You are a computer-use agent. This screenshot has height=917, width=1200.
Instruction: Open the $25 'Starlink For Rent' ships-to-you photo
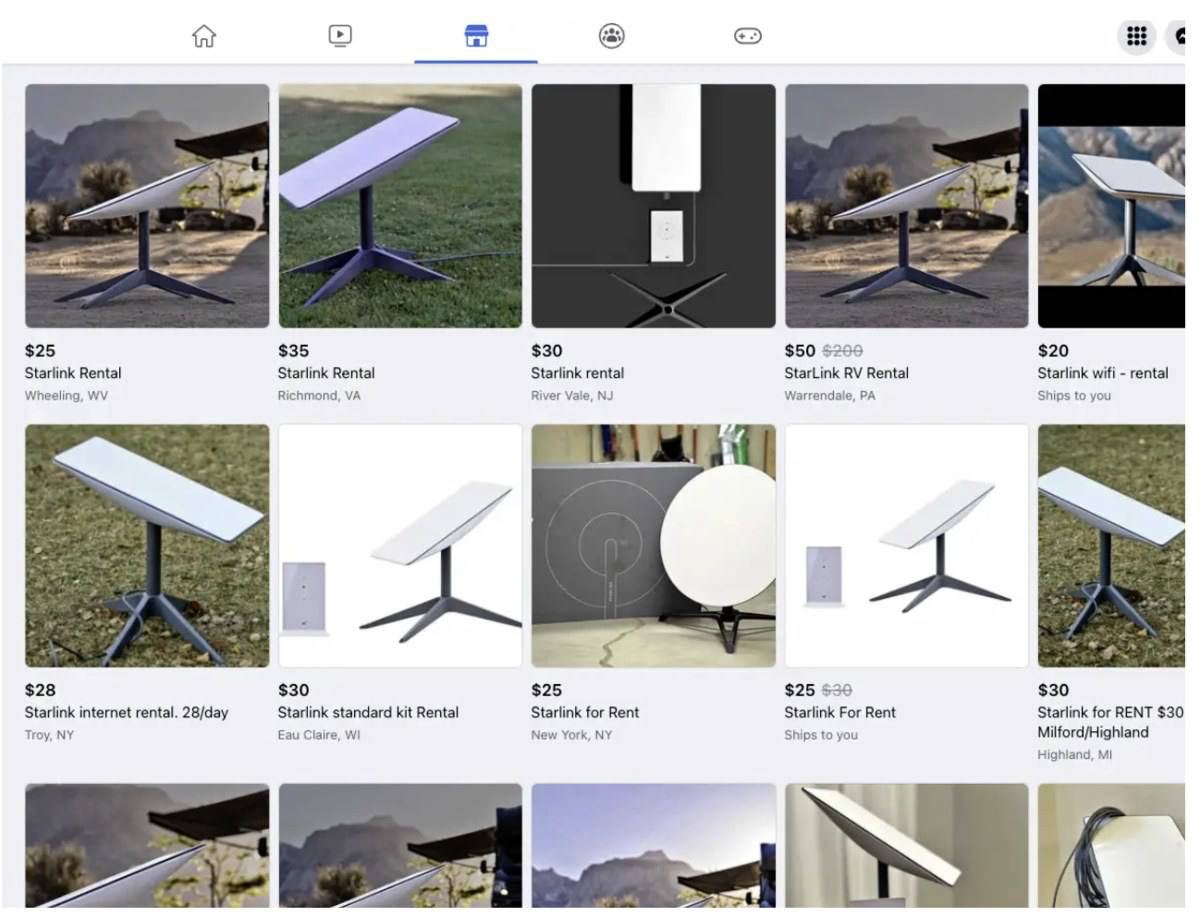(x=906, y=546)
